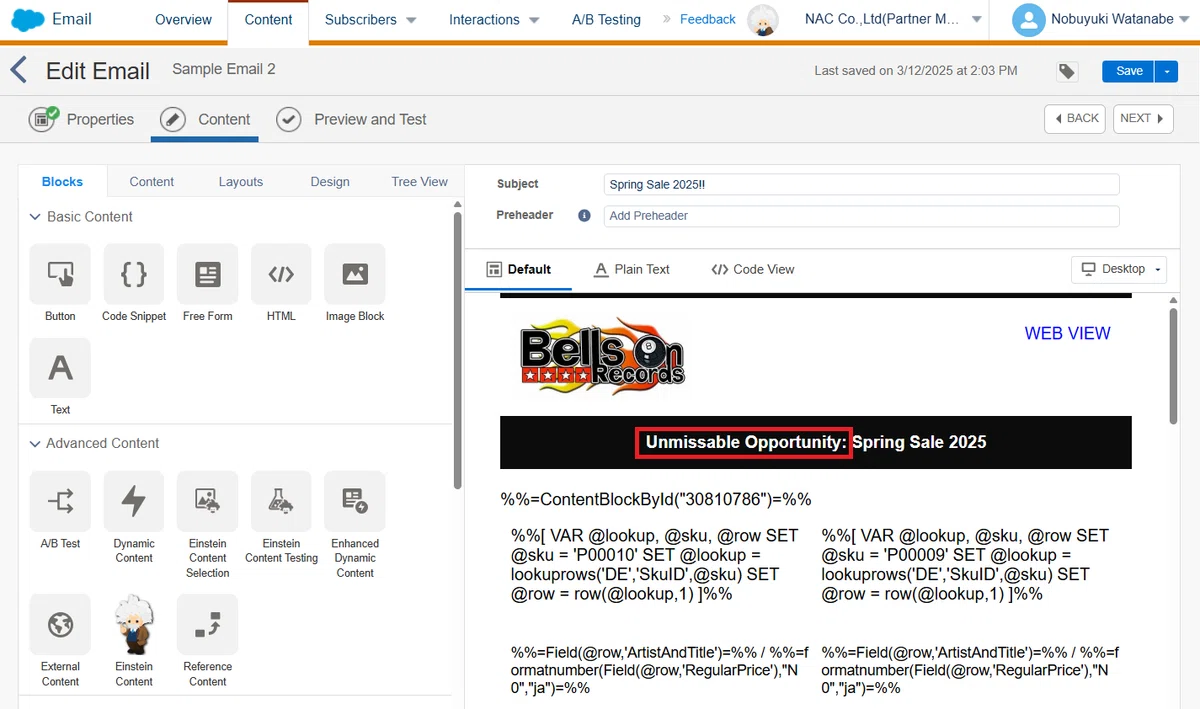
Task: Select the Default editor view
Action: [519, 269]
